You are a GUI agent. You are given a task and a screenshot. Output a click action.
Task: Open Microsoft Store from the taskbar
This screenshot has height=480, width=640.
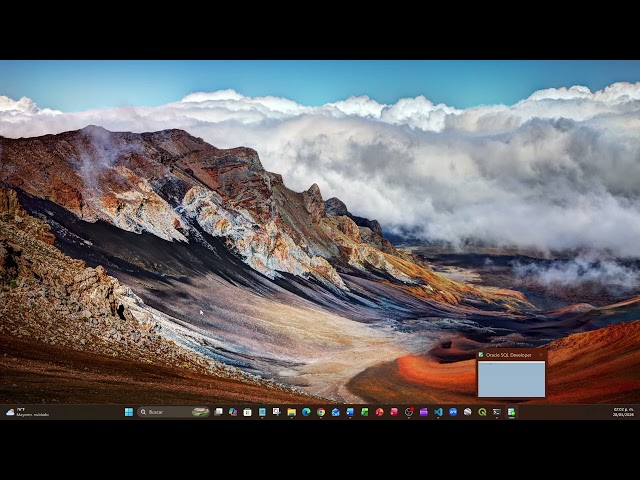click(247, 412)
